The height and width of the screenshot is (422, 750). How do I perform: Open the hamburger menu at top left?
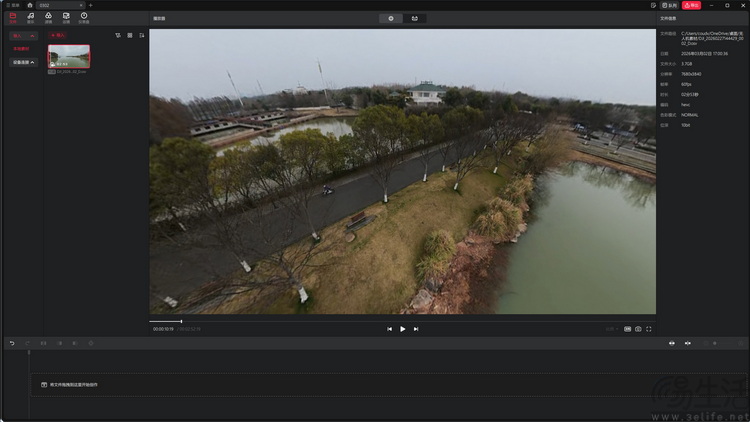[13, 5]
